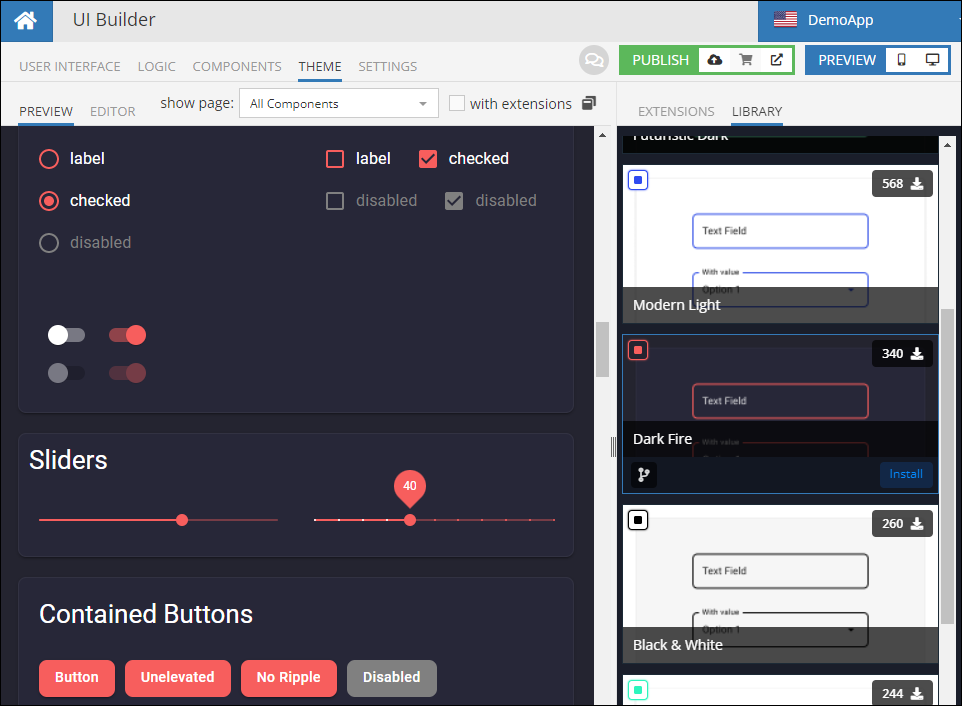The height and width of the screenshot is (706, 962).
Task: Turn off the red on-state switch
Action: point(128,335)
